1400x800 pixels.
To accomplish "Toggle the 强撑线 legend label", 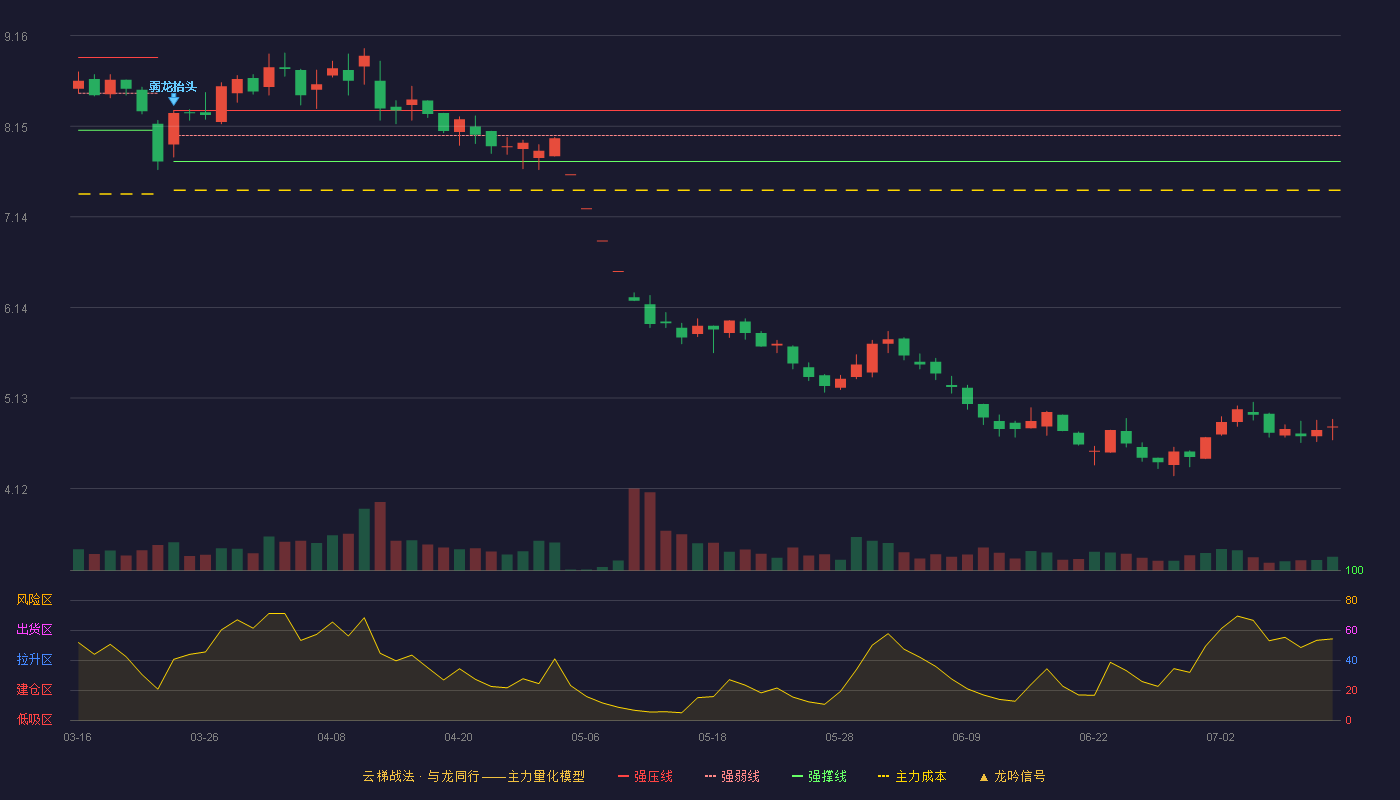I will [x=827, y=777].
